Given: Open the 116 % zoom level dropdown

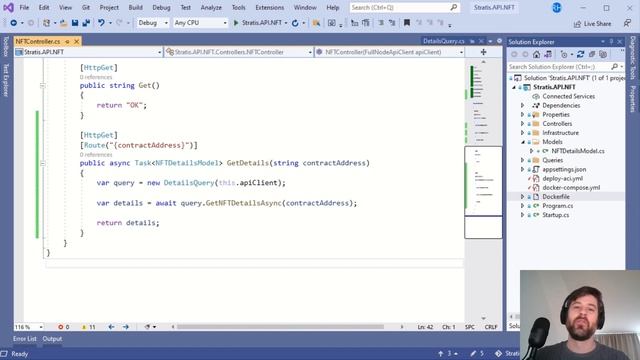Looking at the screenshot, I should click(x=29, y=327).
